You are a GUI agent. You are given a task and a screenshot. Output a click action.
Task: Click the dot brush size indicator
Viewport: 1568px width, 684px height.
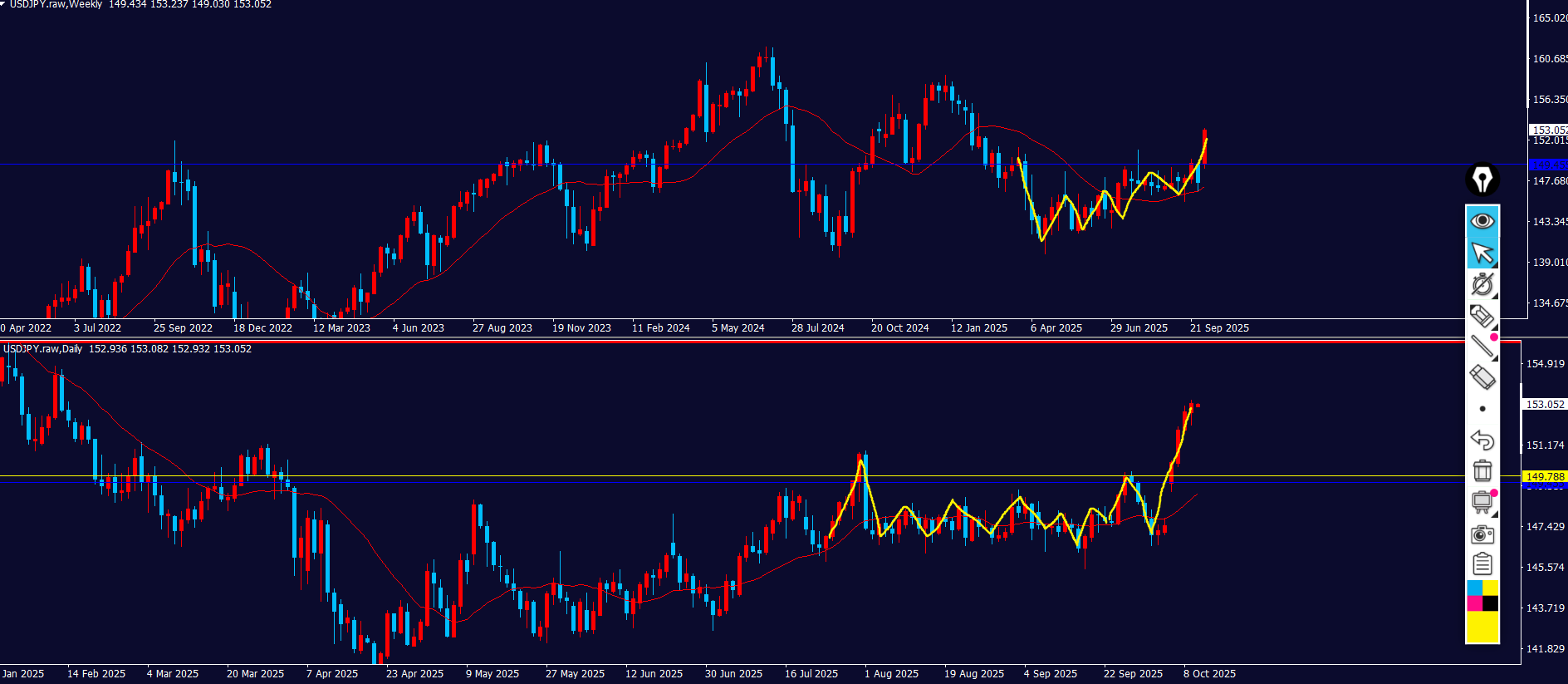(x=1482, y=409)
